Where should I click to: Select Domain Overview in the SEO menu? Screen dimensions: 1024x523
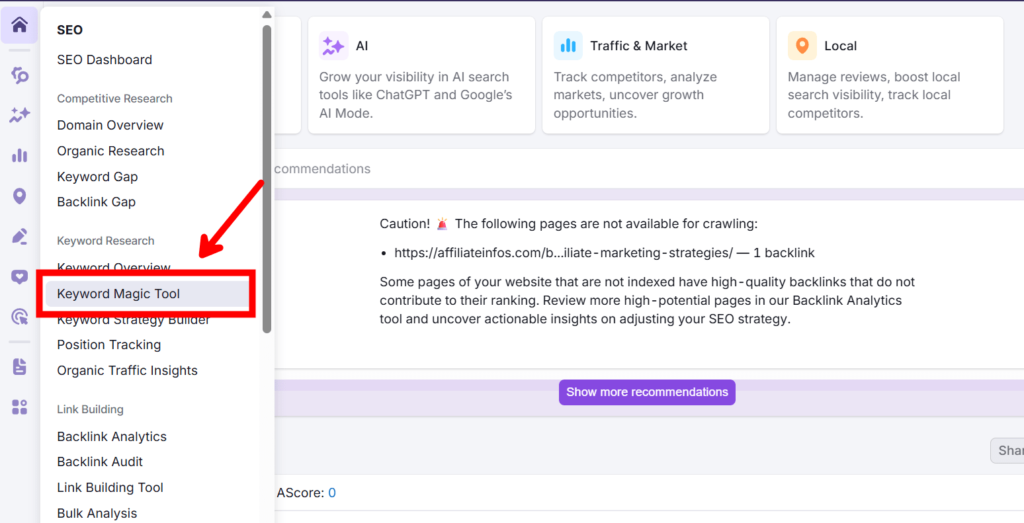(110, 125)
